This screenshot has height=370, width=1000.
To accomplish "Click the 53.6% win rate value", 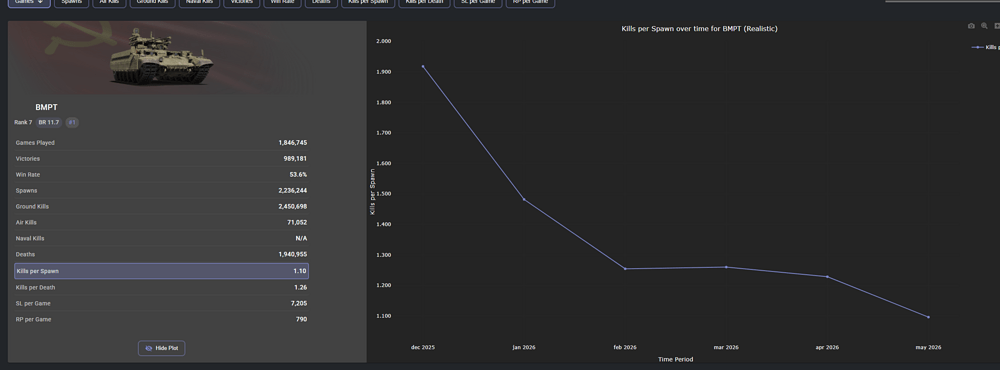I will pos(298,175).
